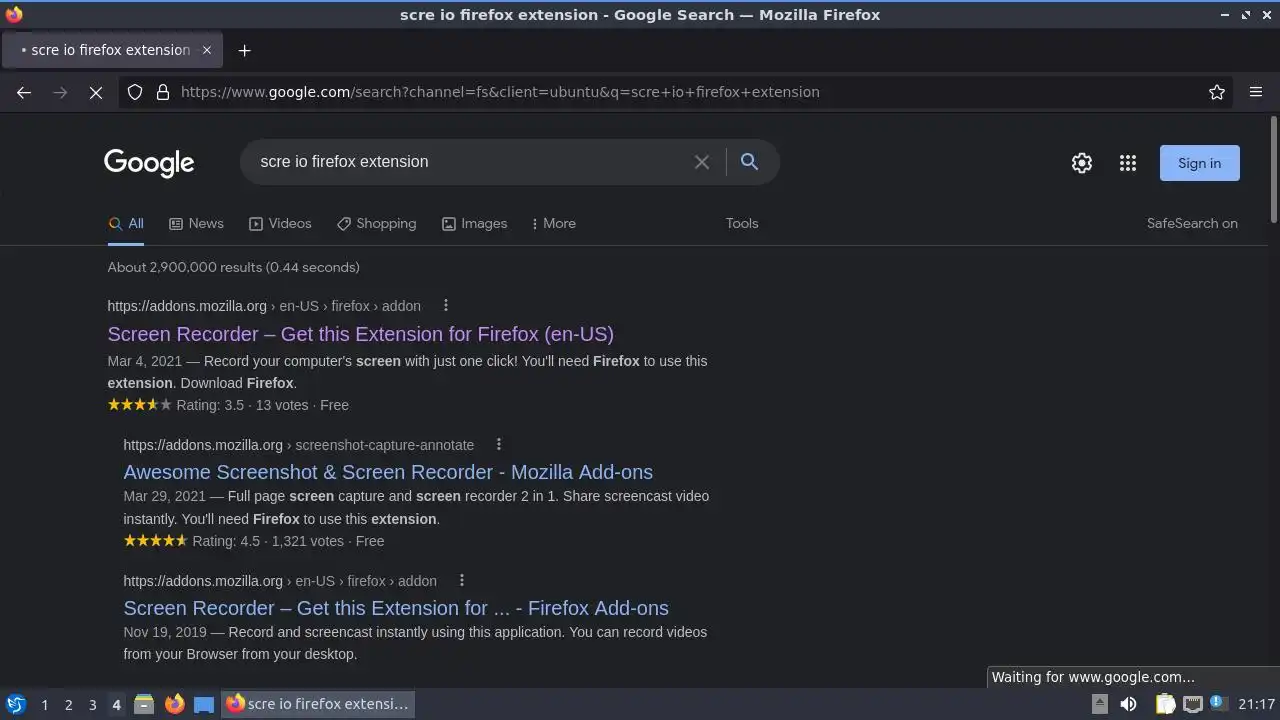Open SafeSearch on settings
The width and height of the screenshot is (1280, 720).
click(x=1192, y=224)
